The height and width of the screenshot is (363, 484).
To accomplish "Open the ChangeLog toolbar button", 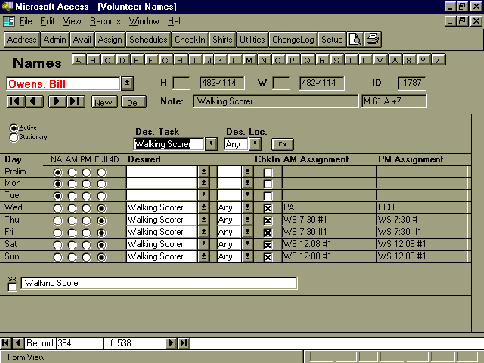I will [x=293, y=40].
